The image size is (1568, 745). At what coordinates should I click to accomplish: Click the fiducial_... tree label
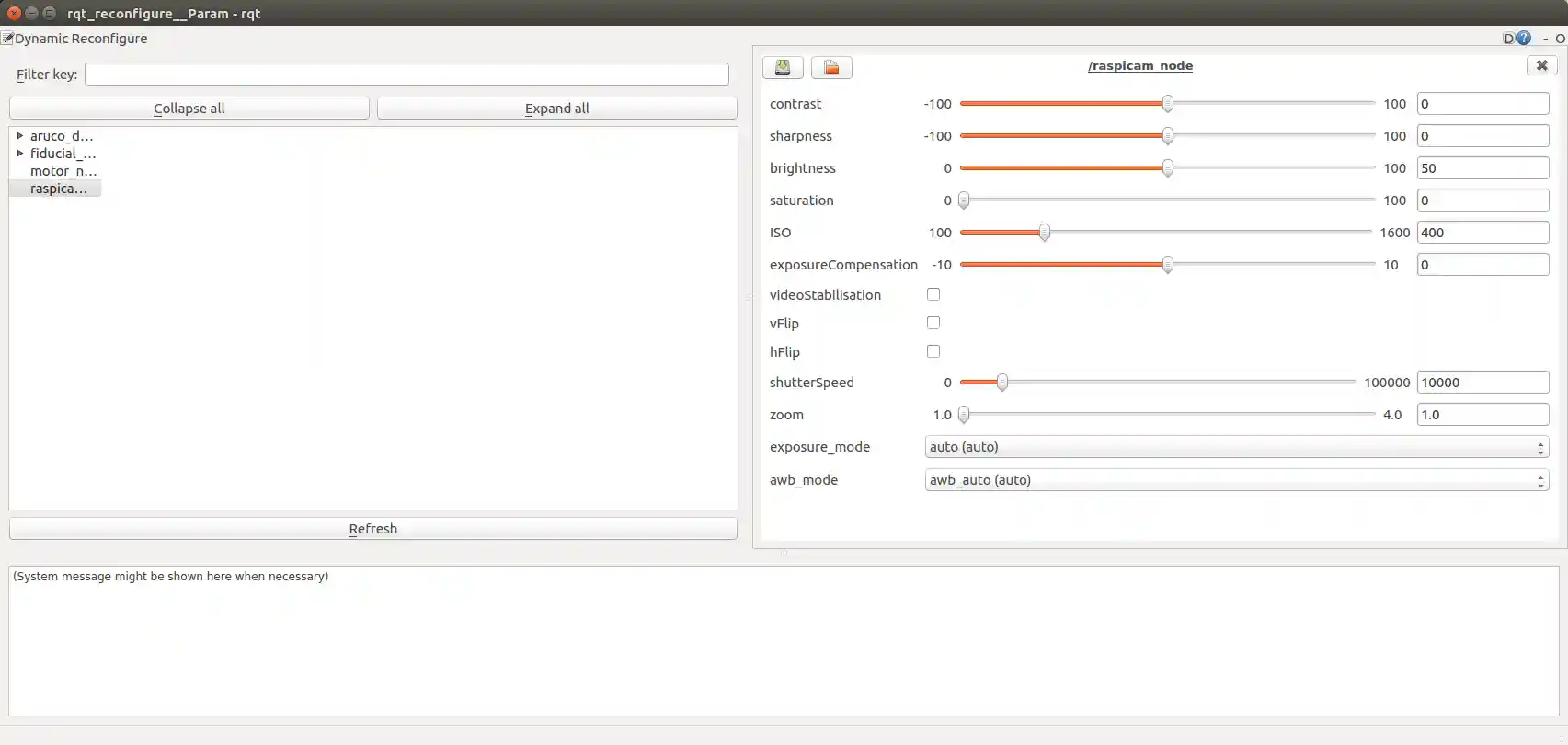63,154
